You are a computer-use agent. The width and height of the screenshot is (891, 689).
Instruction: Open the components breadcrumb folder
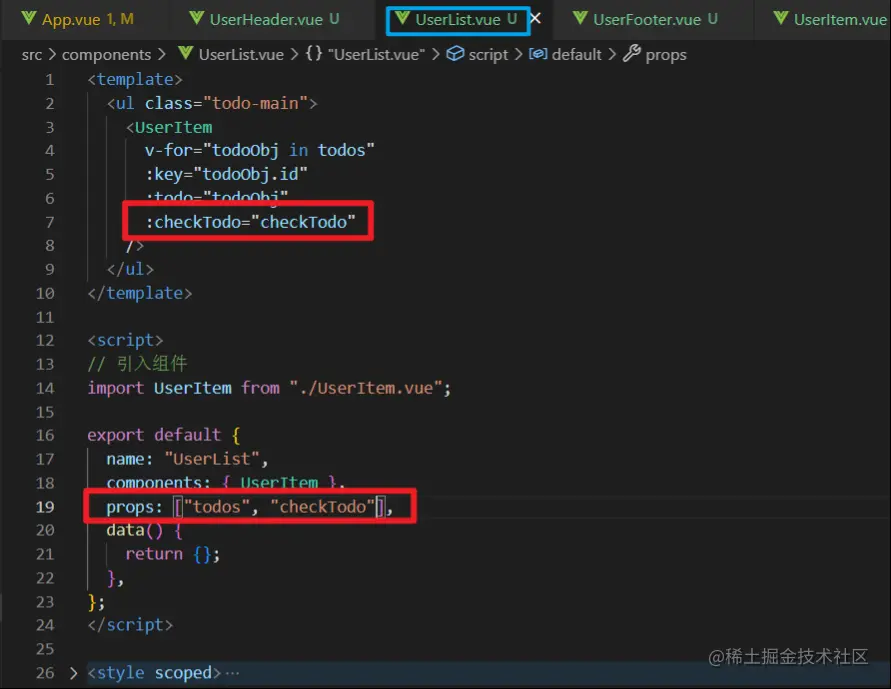pyautogui.click(x=106, y=55)
